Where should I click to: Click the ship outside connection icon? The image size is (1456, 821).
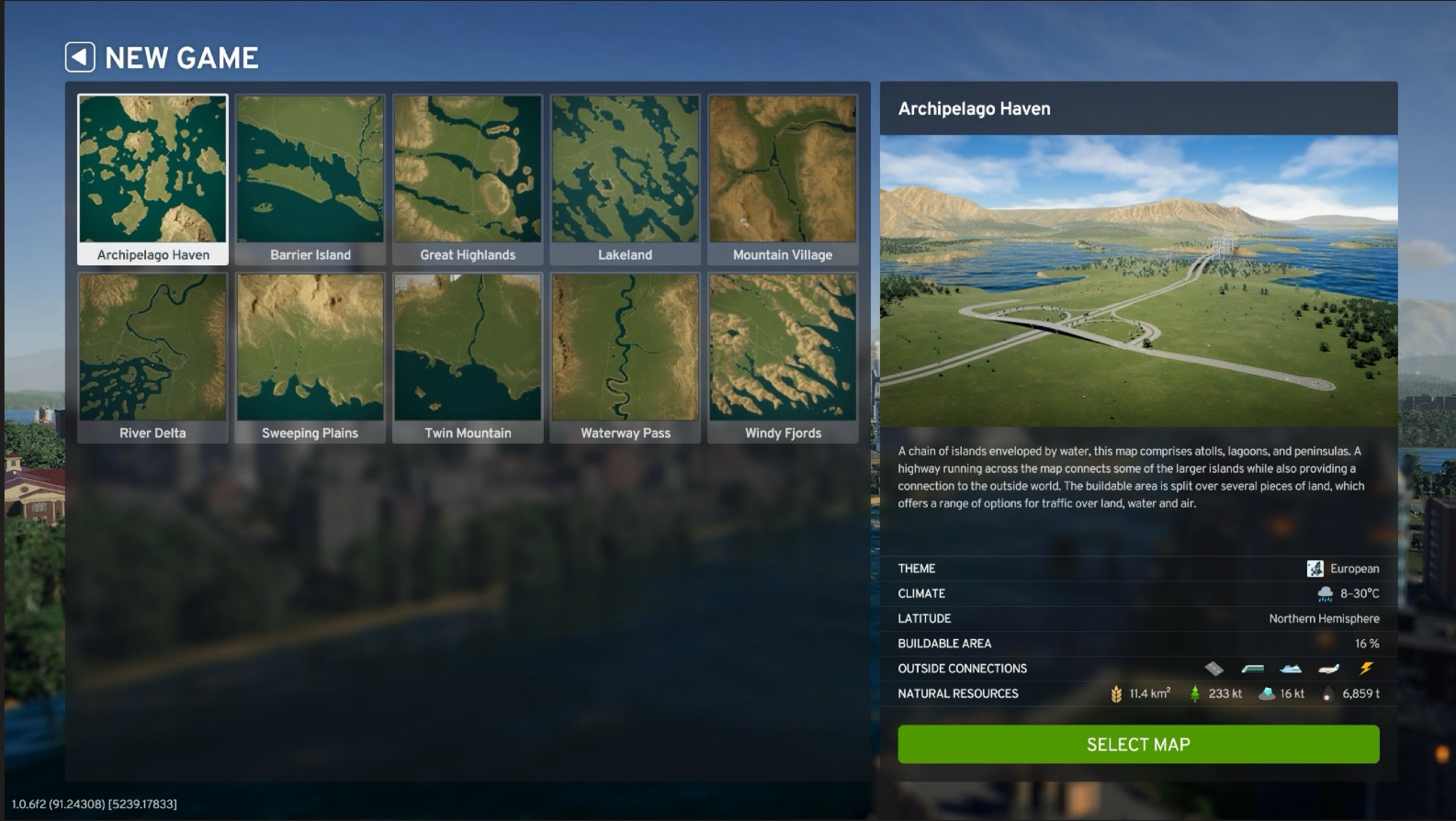pos(1291,669)
